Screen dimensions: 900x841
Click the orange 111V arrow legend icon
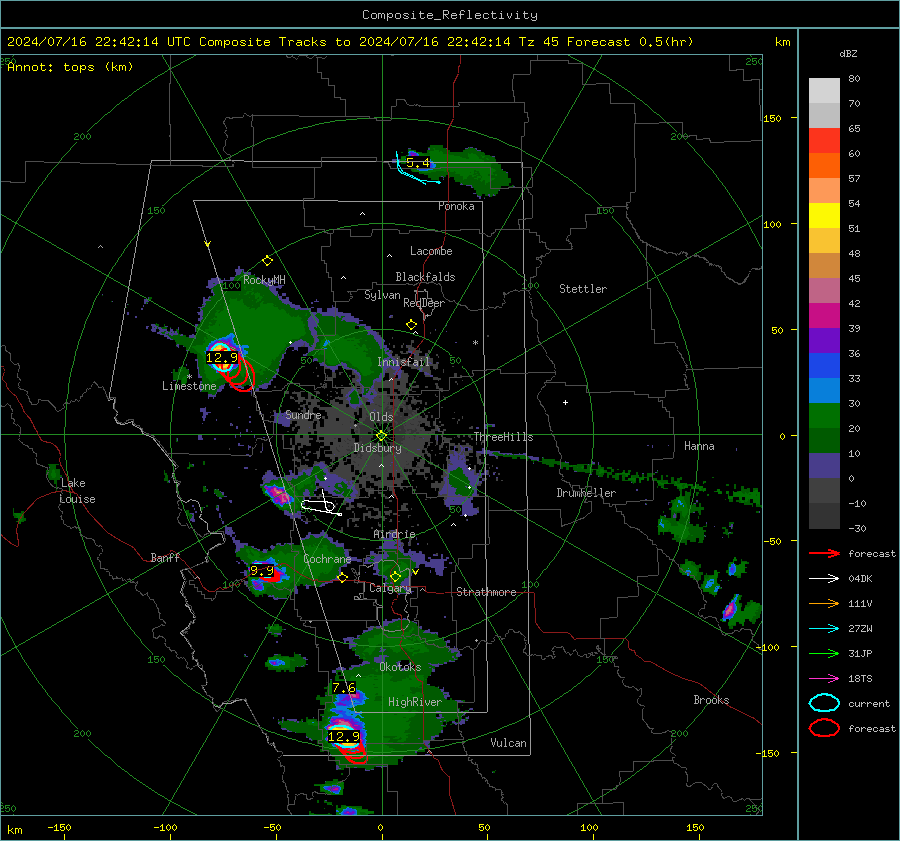[824, 603]
